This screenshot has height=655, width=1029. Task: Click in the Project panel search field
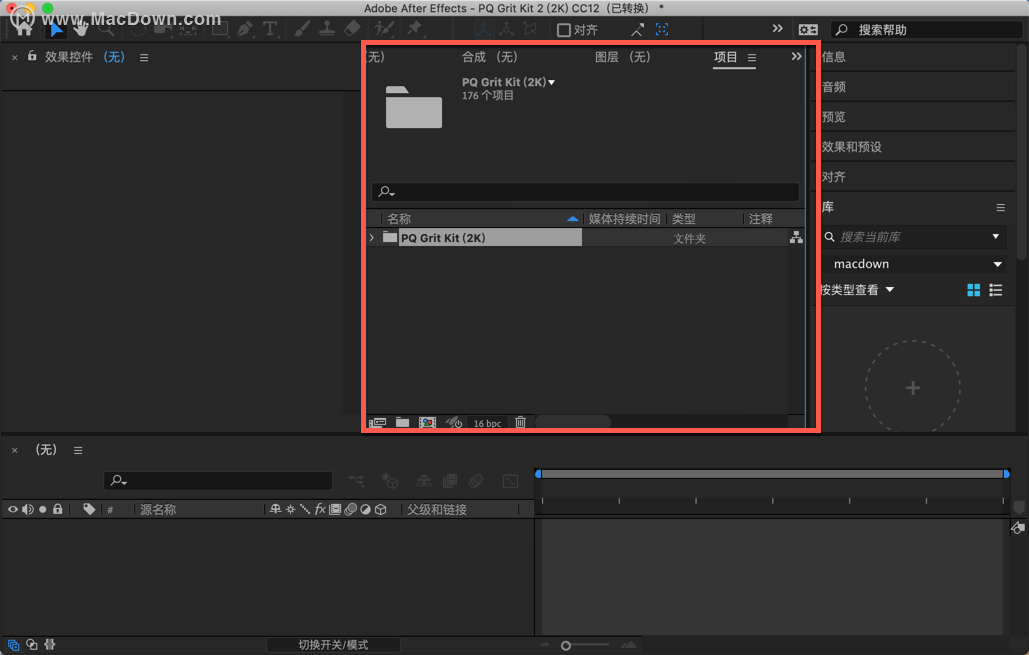(585, 192)
